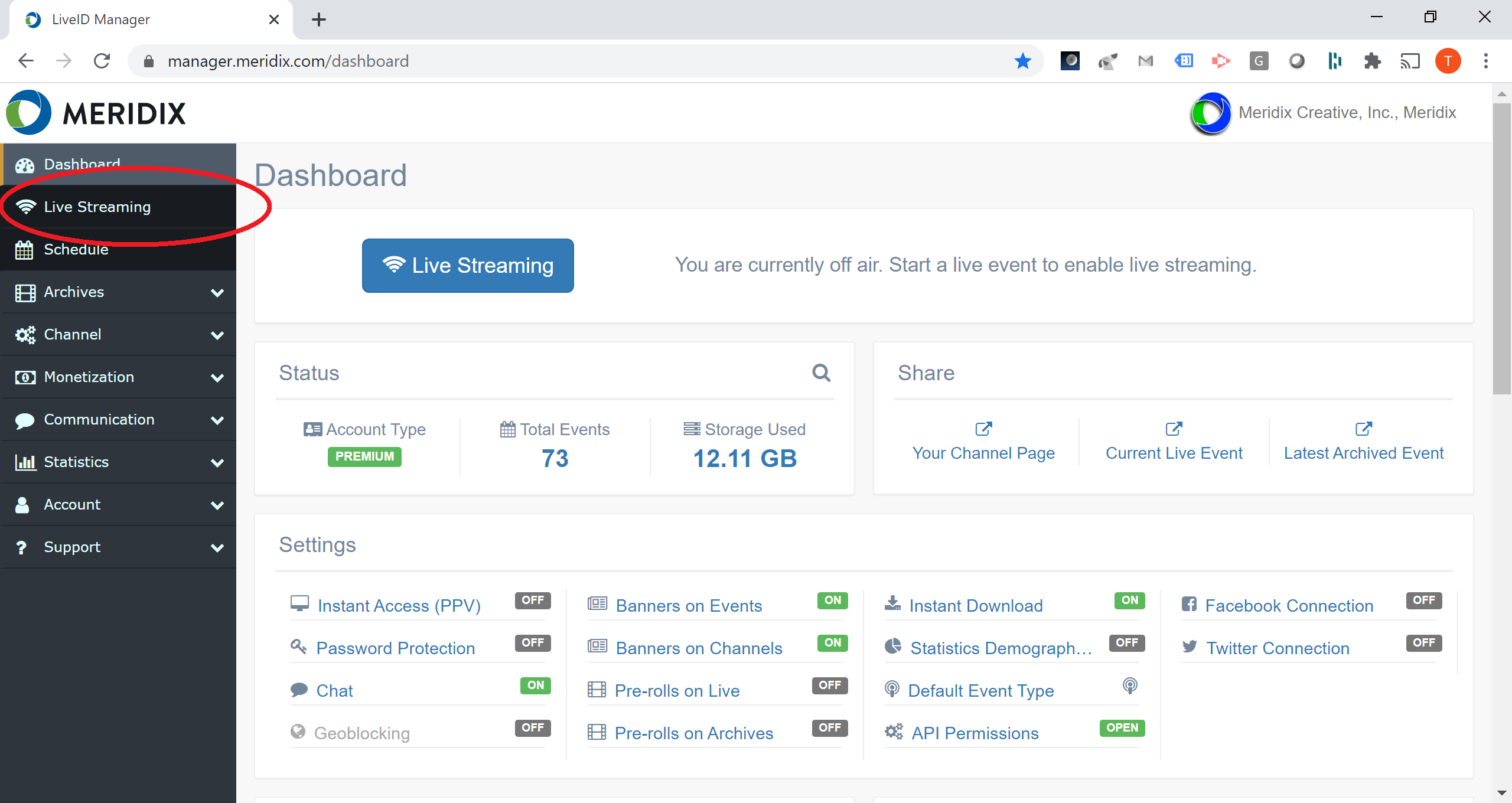Click the browser address bar URL
The height and width of the screenshot is (803, 1512).
pos(288,61)
